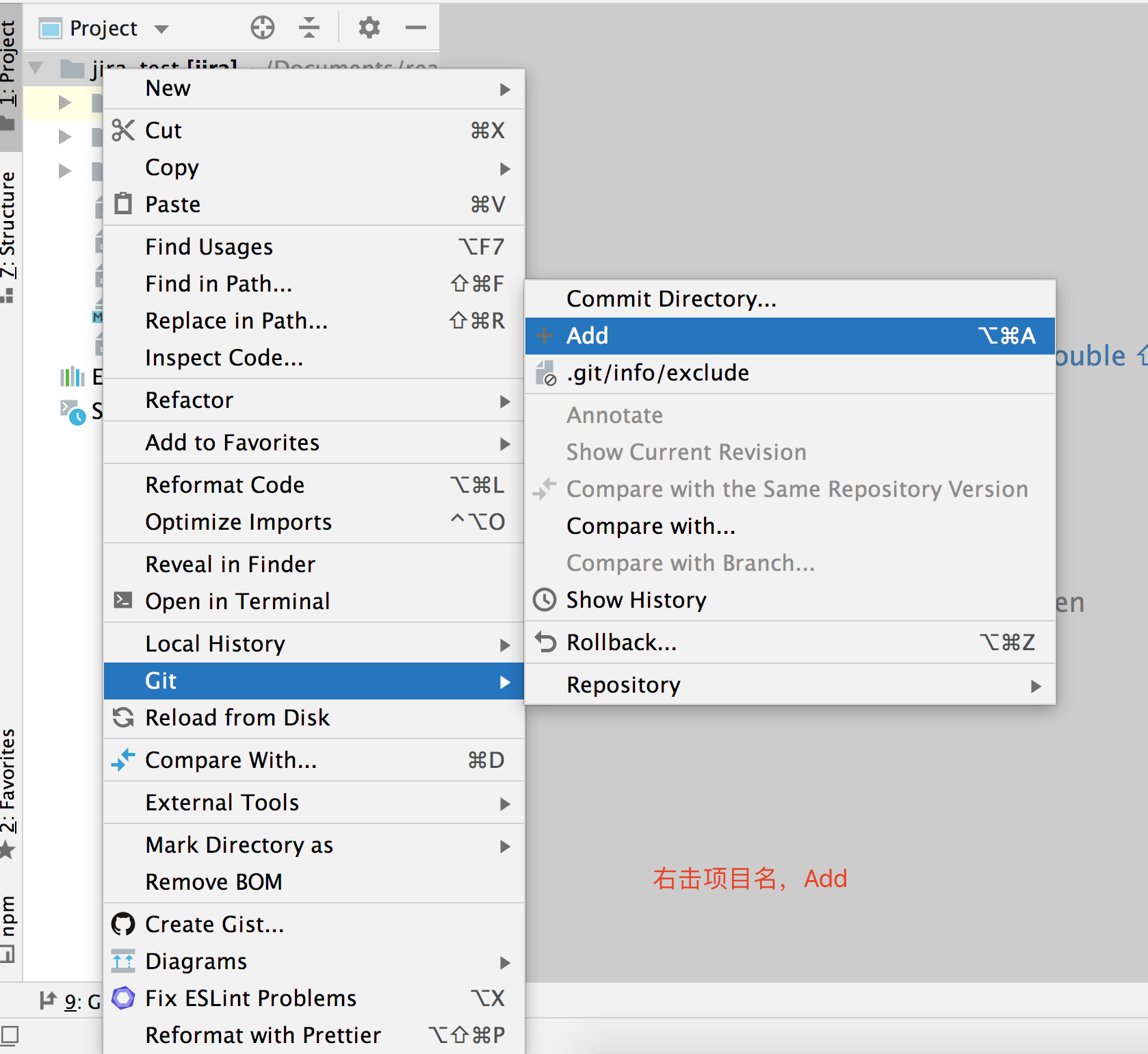Click the clock icon beside Show History
1148x1054 pixels.
(545, 600)
